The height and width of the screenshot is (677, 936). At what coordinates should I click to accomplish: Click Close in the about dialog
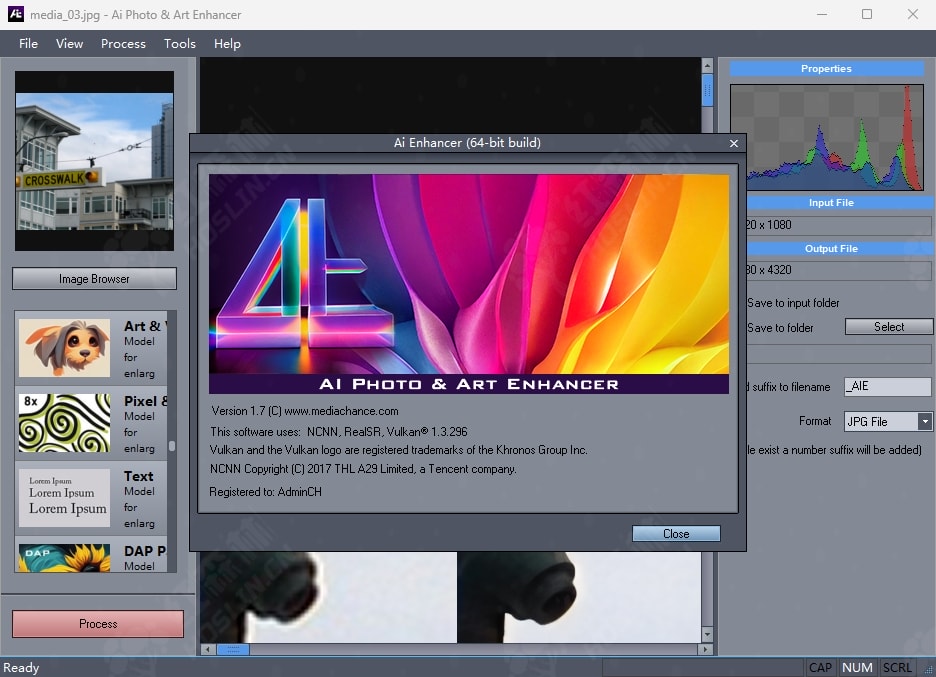point(676,534)
